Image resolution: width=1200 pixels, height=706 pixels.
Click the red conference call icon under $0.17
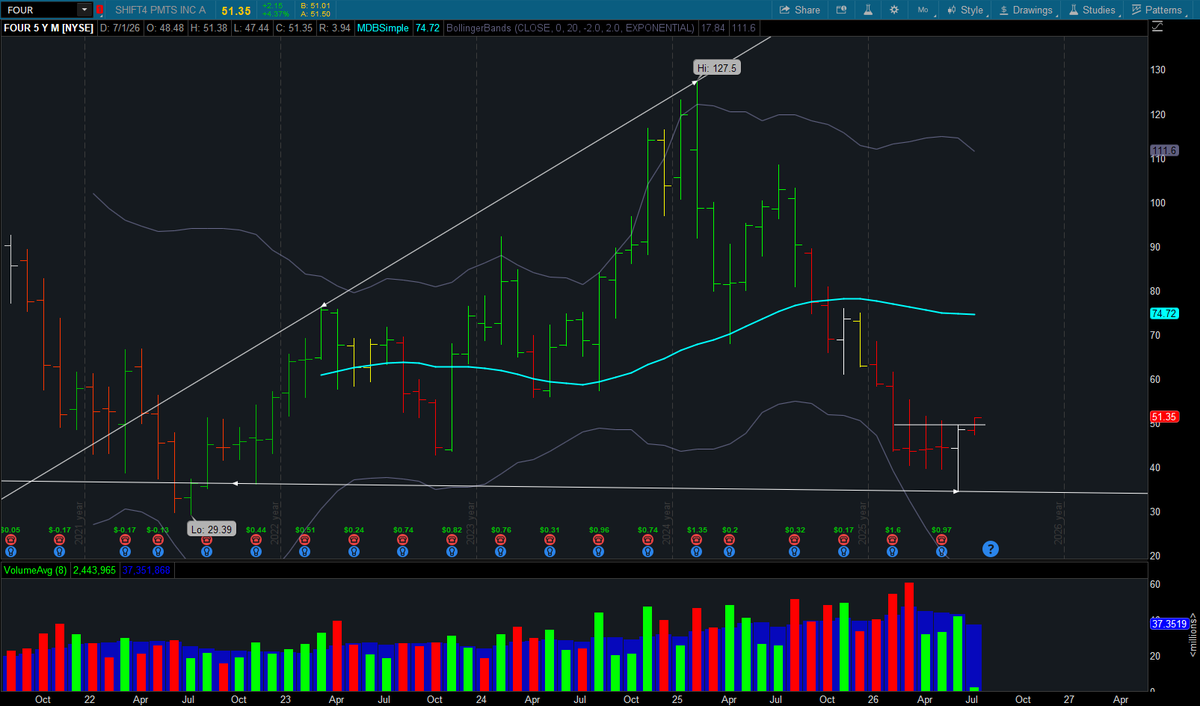[x=844, y=539]
